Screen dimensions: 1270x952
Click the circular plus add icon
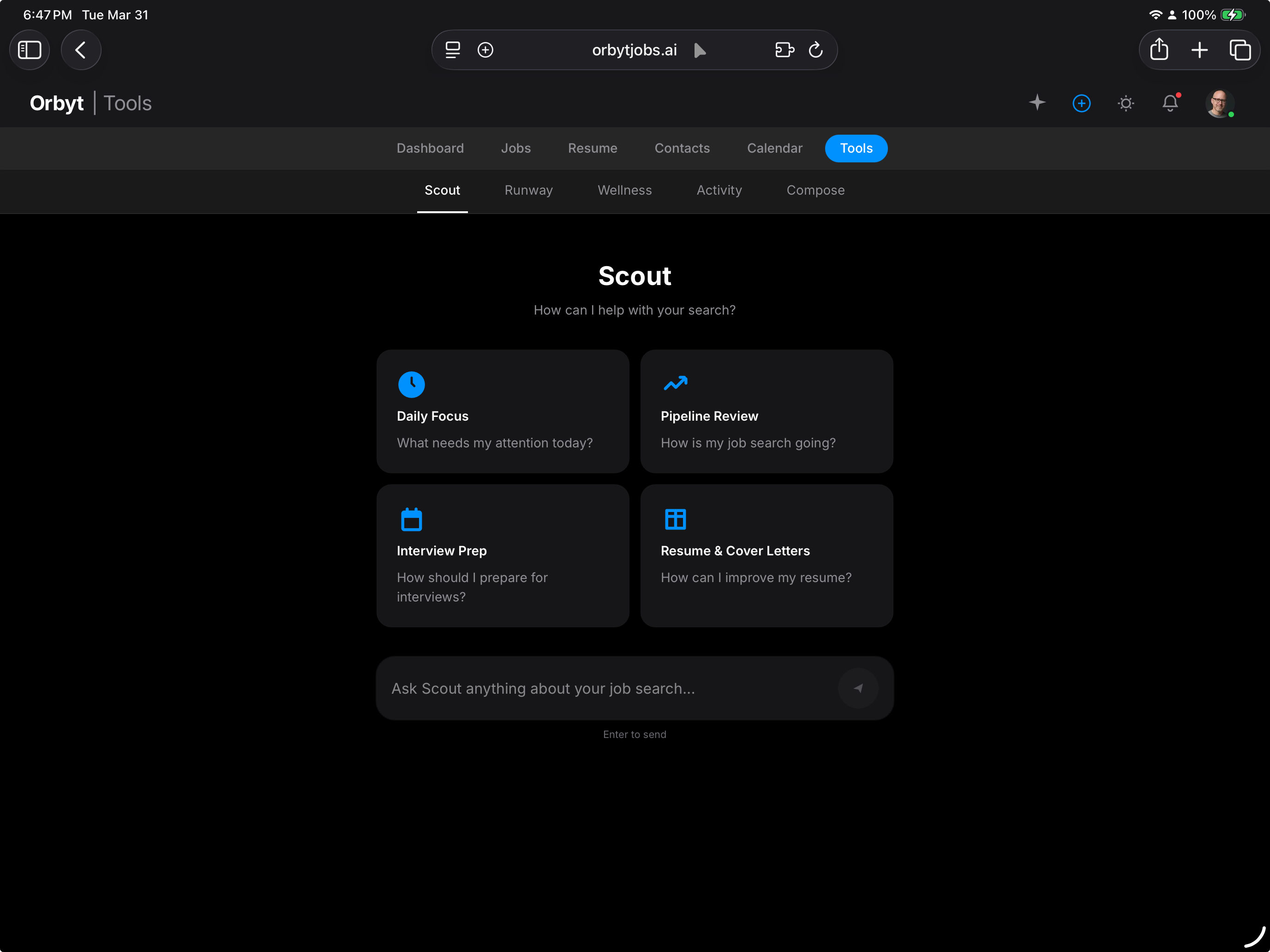click(x=1081, y=103)
